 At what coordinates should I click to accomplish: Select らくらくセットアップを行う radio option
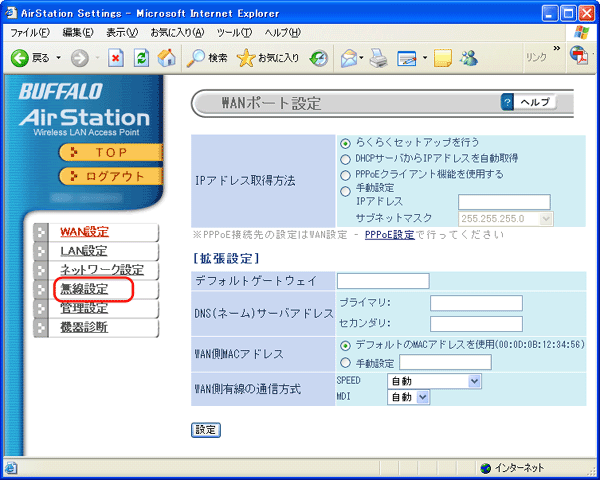point(345,144)
